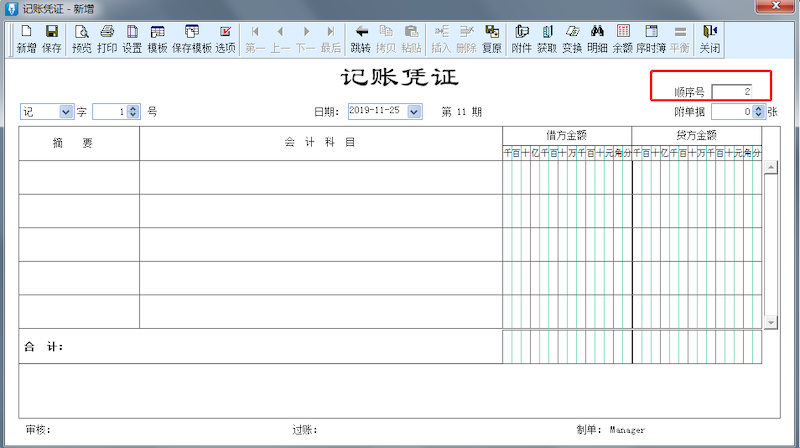Go to next voucher 下一
The width and height of the screenshot is (800, 448).
pyautogui.click(x=306, y=39)
